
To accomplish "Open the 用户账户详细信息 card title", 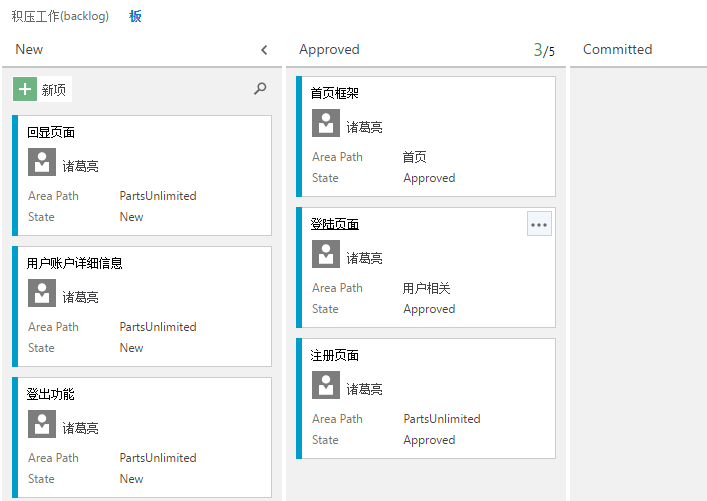I will (x=74, y=263).
